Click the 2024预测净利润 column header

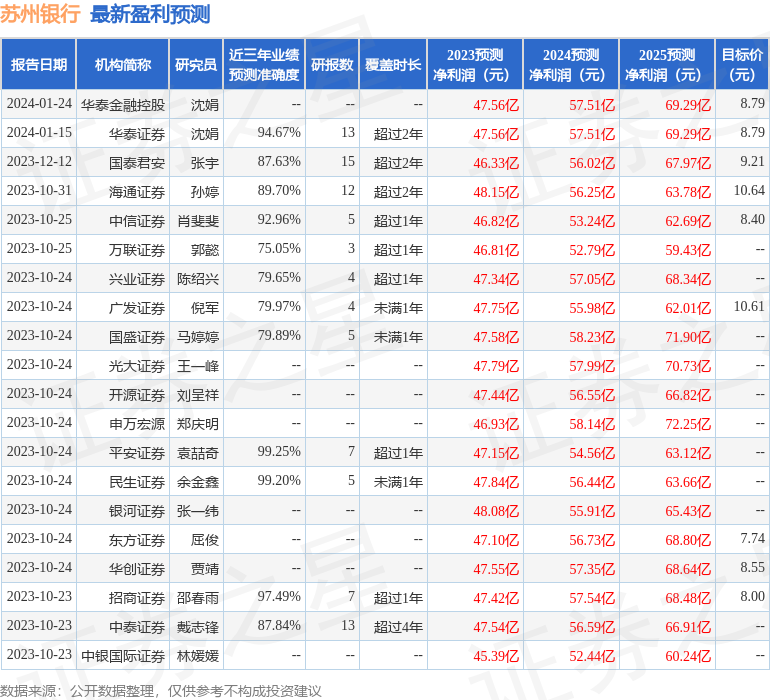571,64
